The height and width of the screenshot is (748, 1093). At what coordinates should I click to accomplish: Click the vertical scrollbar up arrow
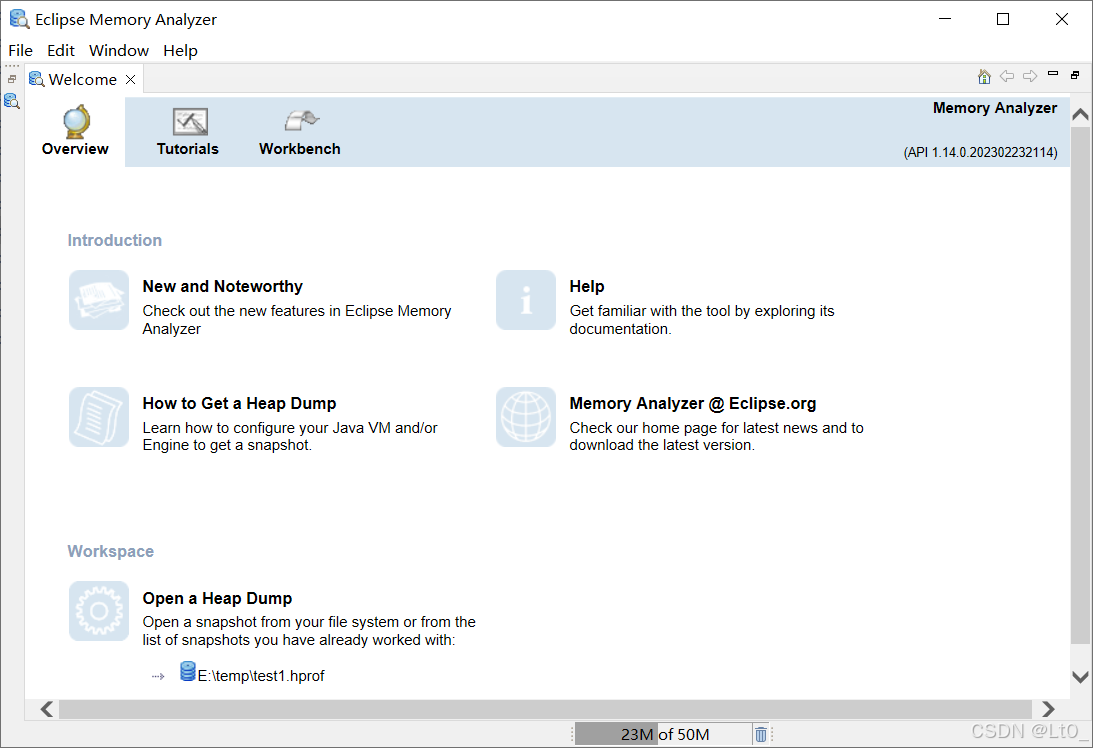(1080, 114)
